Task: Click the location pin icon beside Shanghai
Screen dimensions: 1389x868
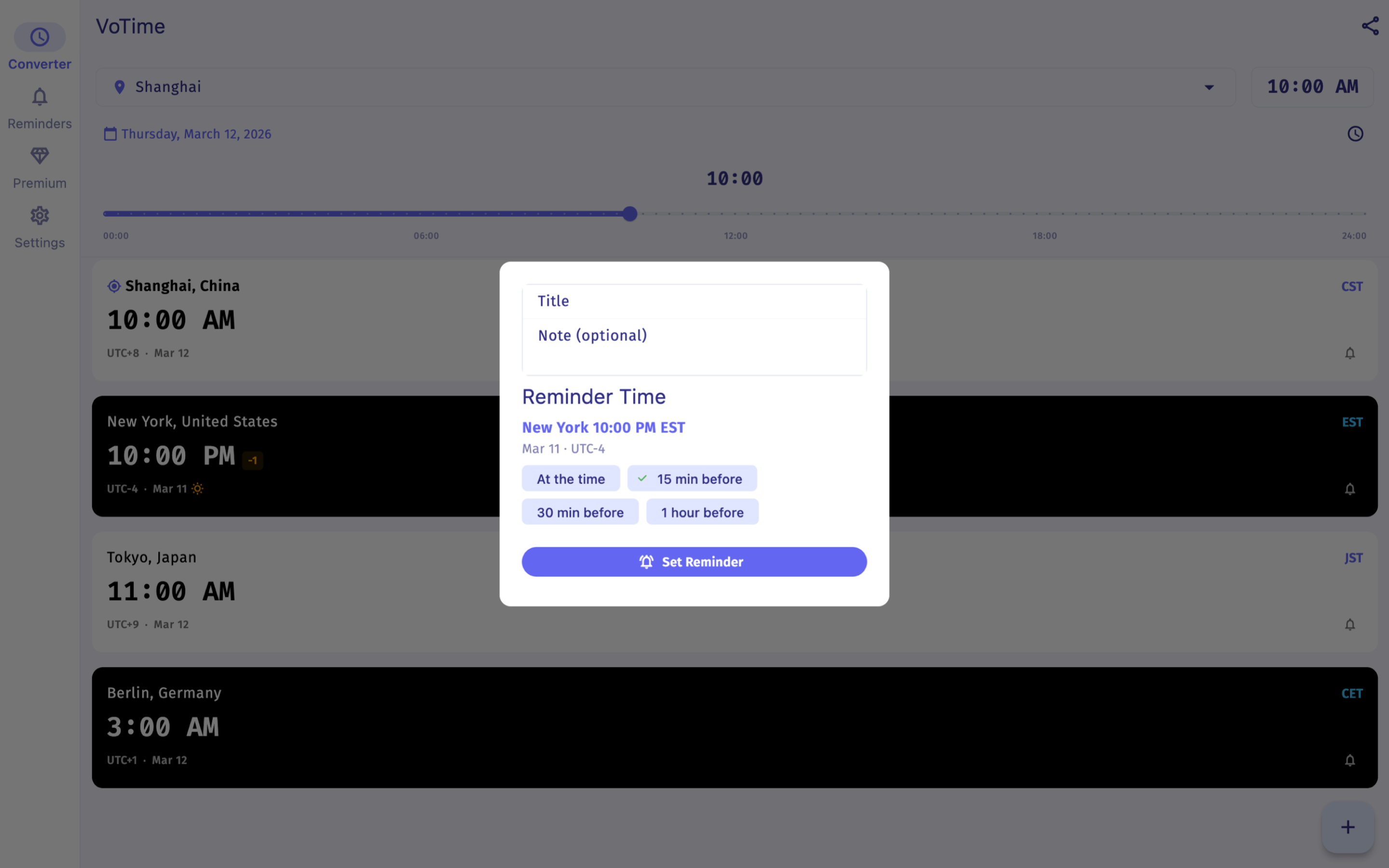Action: click(x=120, y=87)
